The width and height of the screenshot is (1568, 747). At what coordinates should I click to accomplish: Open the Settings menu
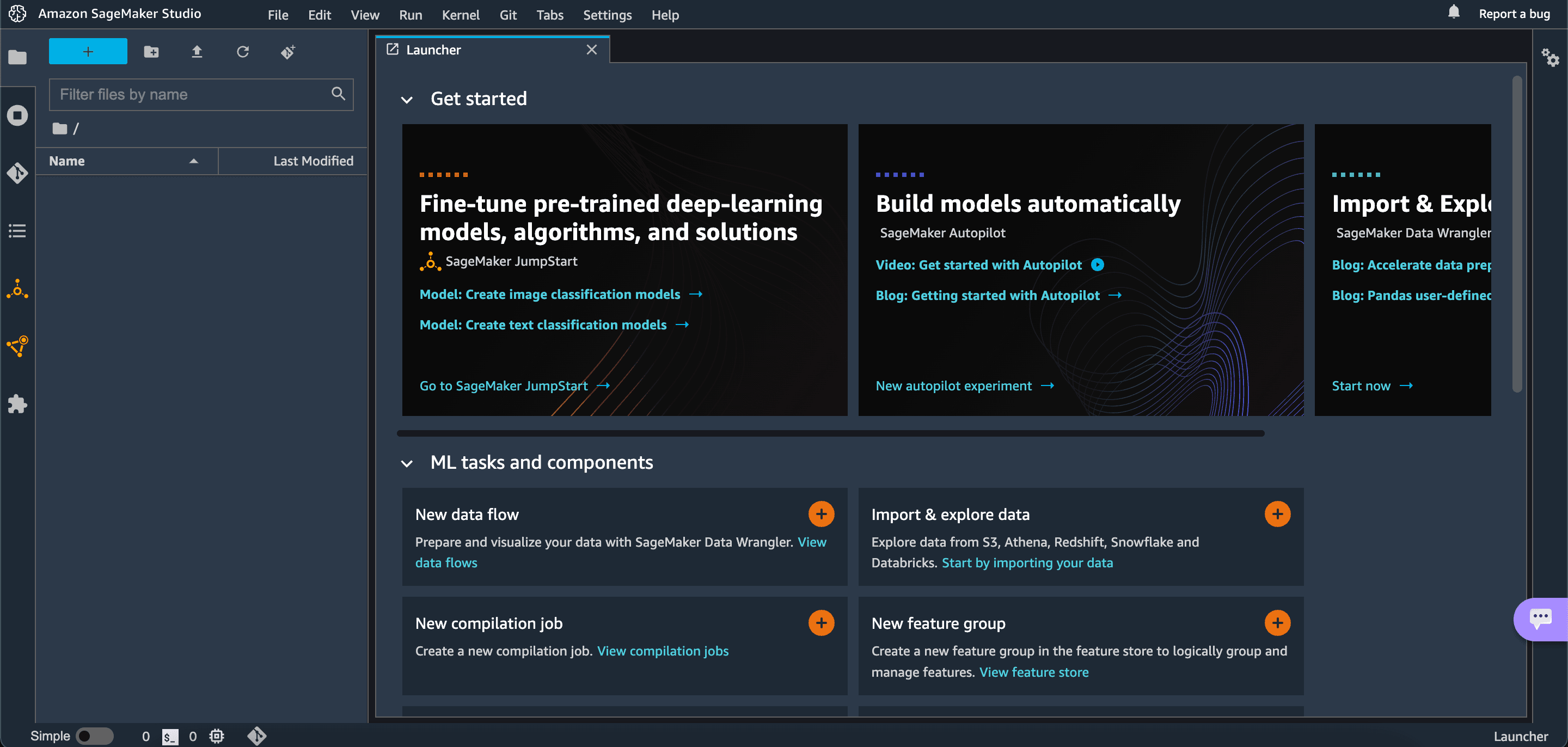click(607, 15)
